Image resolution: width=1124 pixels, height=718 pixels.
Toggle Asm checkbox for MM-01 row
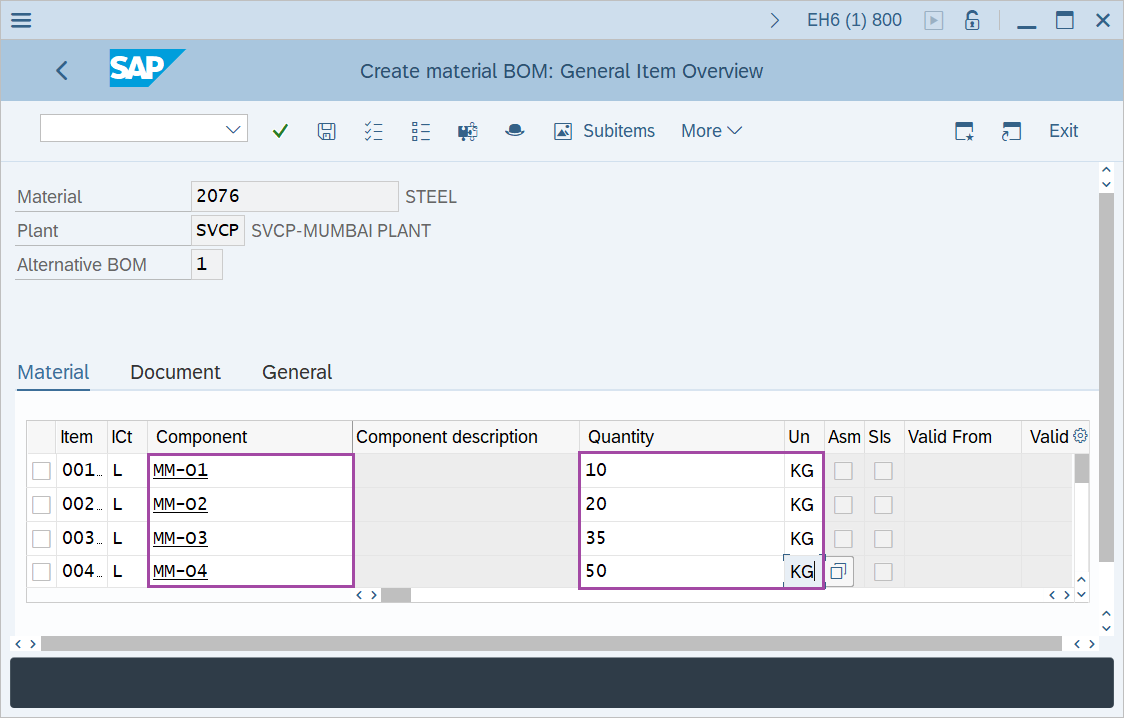click(843, 471)
